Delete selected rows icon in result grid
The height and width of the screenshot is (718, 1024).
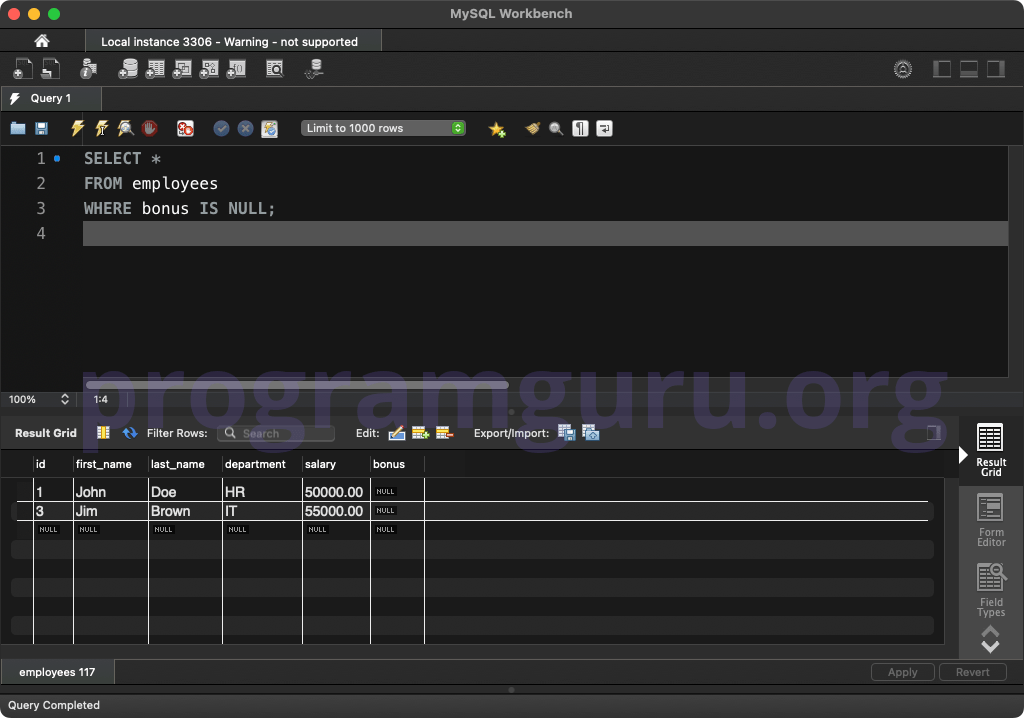[x=444, y=432]
